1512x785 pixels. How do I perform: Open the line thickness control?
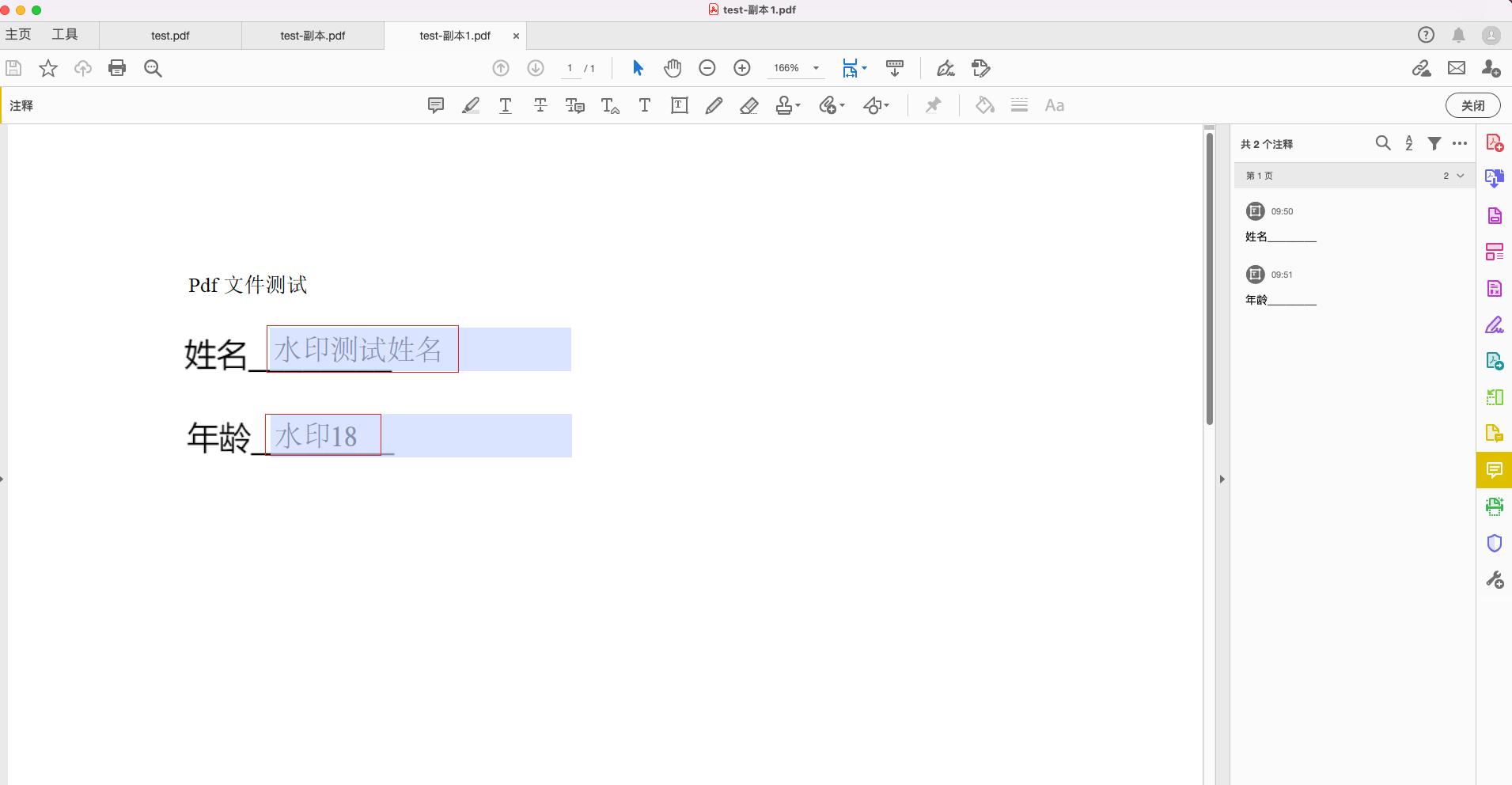[x=1019, y=105]
